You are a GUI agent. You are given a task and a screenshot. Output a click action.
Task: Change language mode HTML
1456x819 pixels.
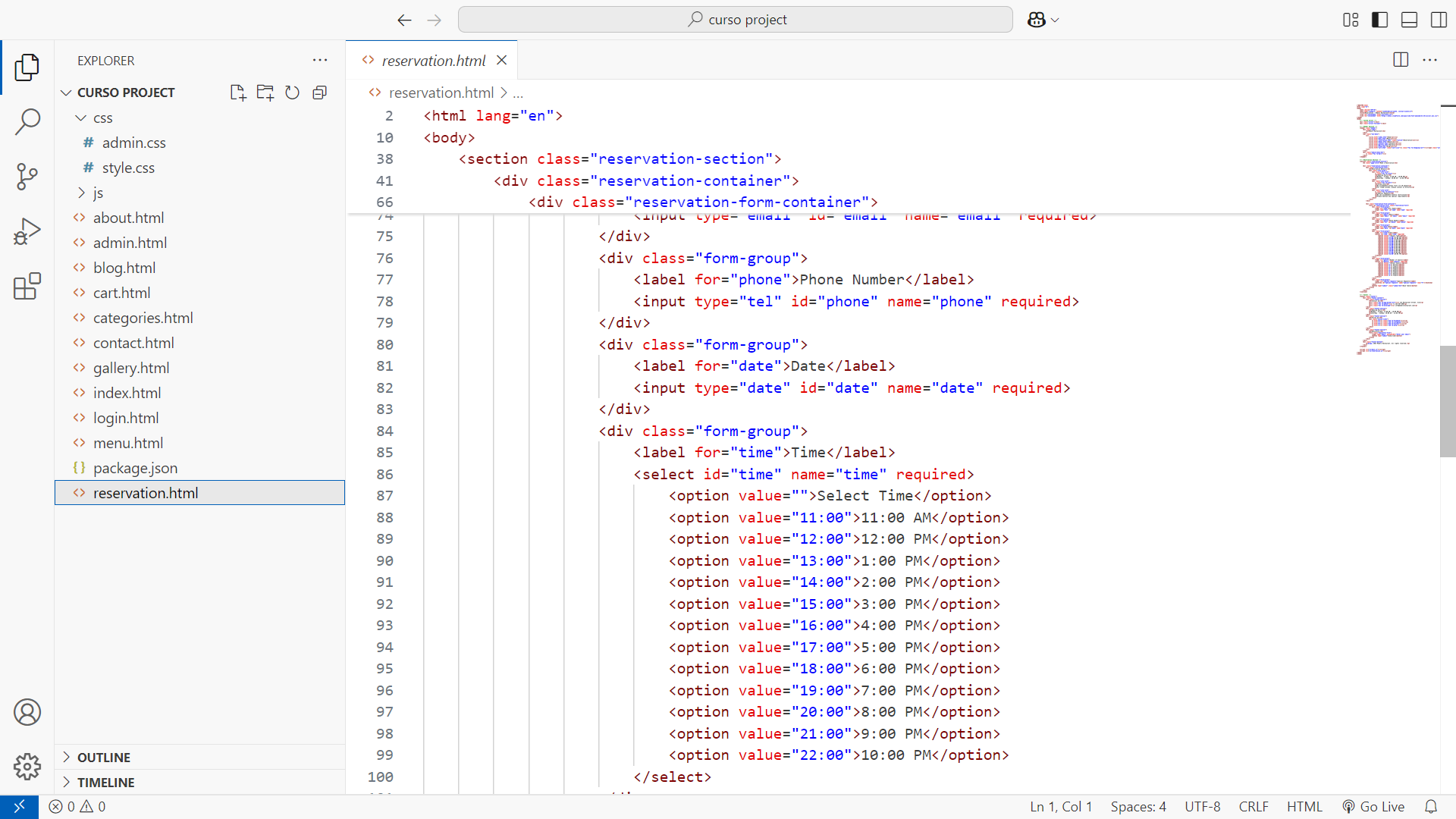[x=1304, y=807]
